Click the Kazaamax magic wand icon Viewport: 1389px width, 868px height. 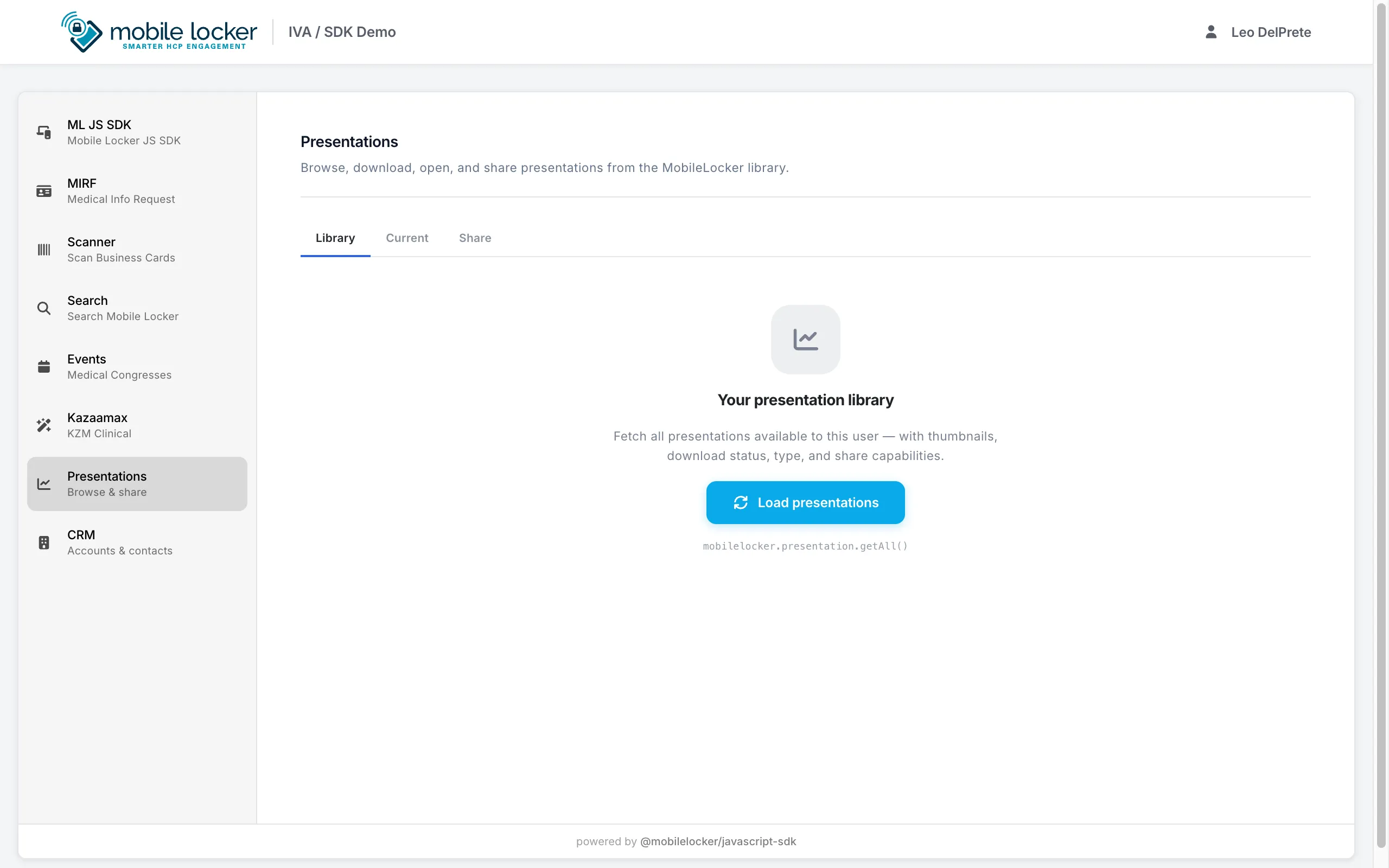click(43, 425)
